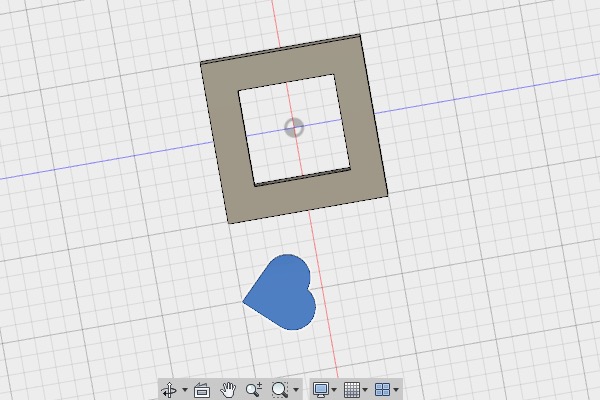Open Display Settings monitor icon
This screenshot has height=400, width=600.
[321, 390]
